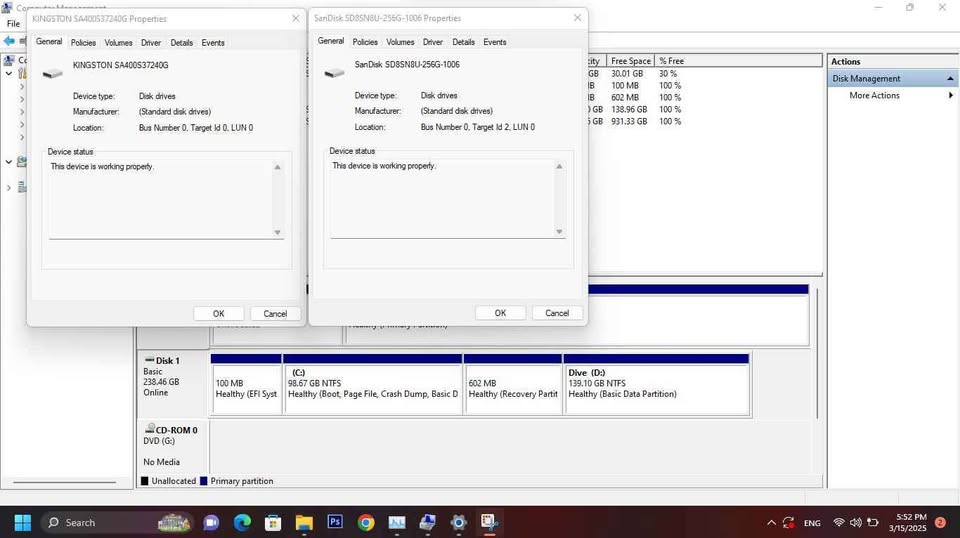Open the notification badge showing 2

(940, 523)
